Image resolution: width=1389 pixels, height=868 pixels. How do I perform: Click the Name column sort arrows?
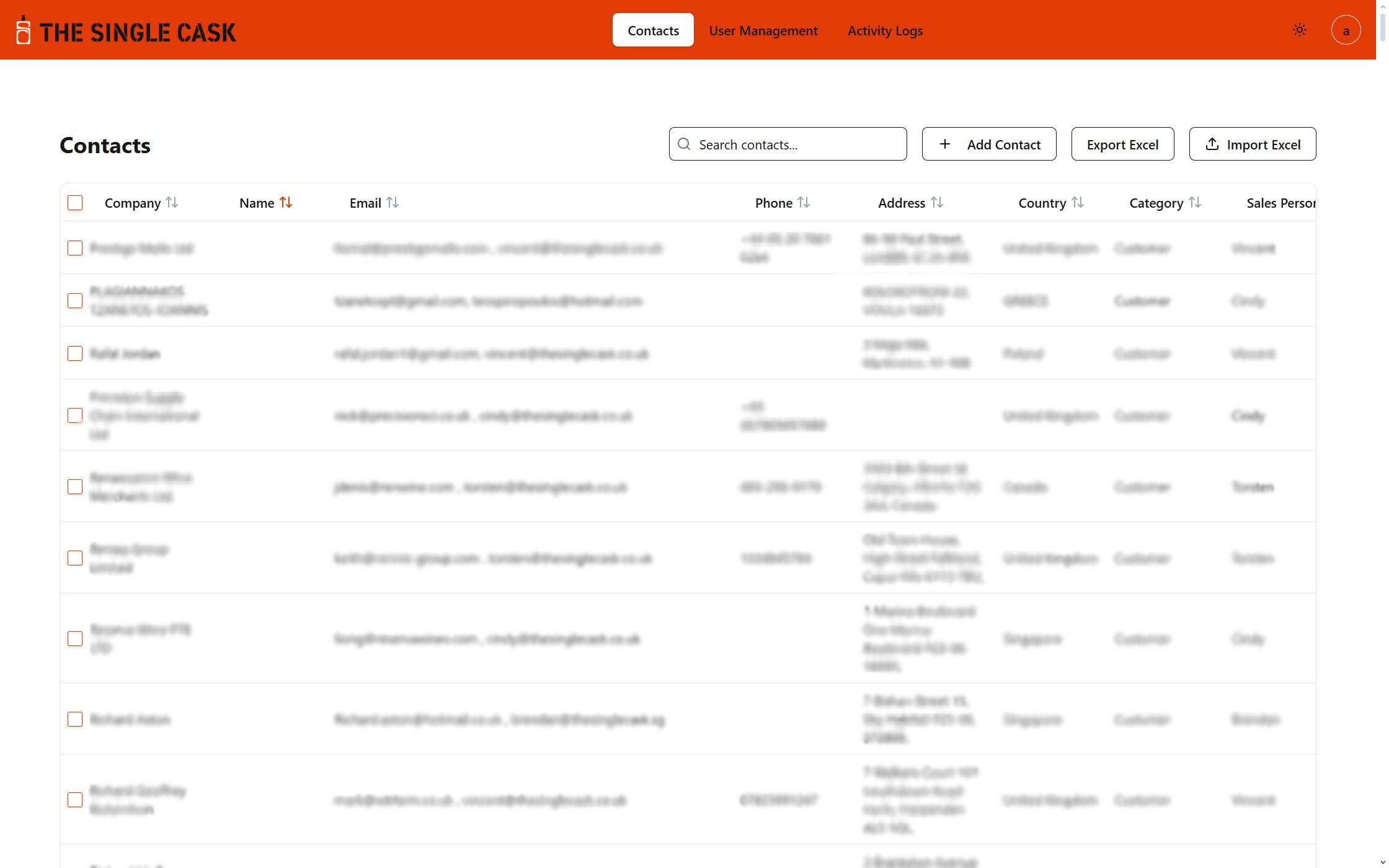click(286, 203)
